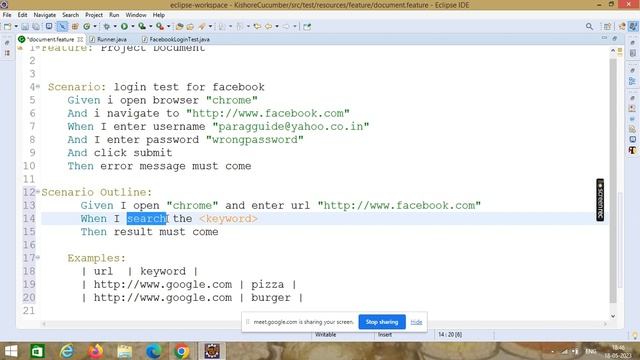The height and width of the screenshot is (360, 640).
Task: Click the magnifier Quick Access search icon
Action: pyautogui.click(x=589, y=27)
